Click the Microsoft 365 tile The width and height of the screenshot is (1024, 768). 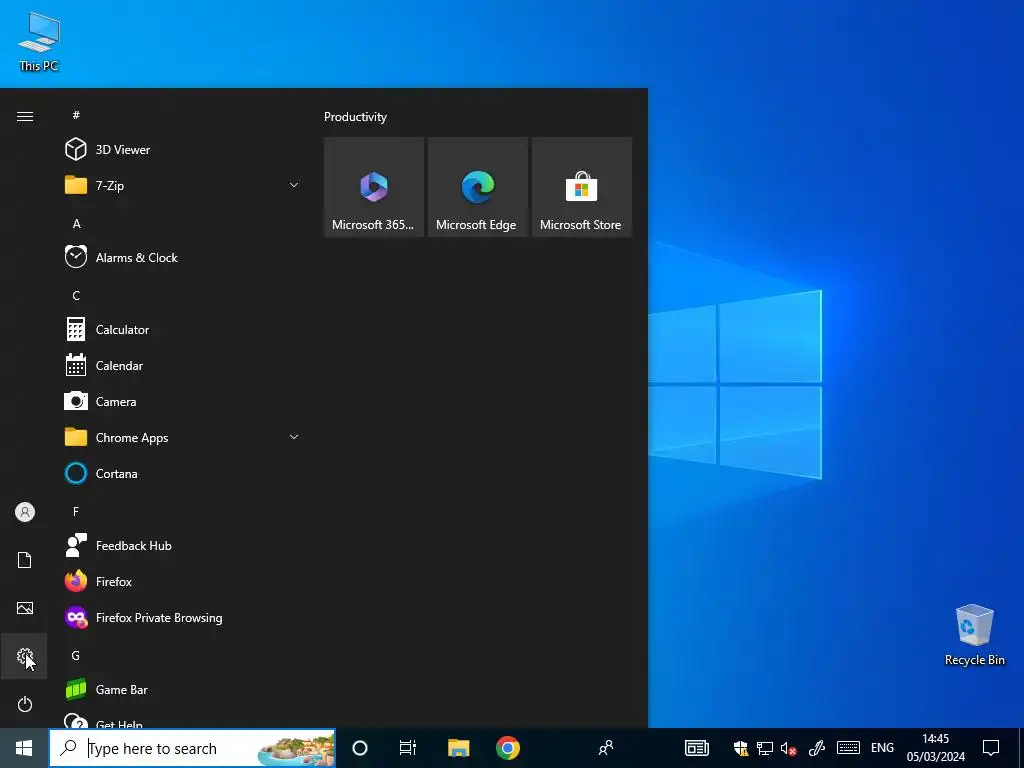tap(374, 187)
